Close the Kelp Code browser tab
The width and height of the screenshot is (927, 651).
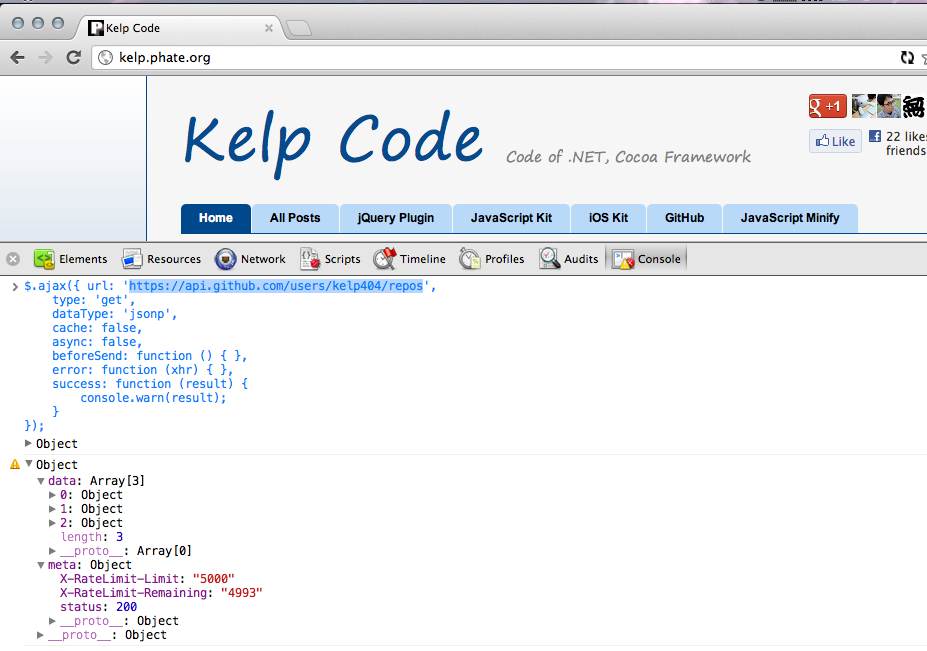(268, 28)
